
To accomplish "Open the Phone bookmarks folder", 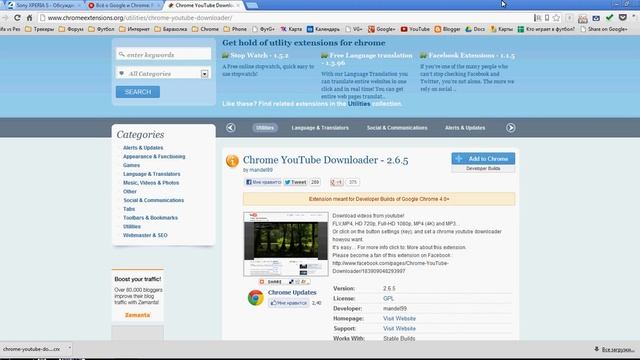I will pos(235,29).
